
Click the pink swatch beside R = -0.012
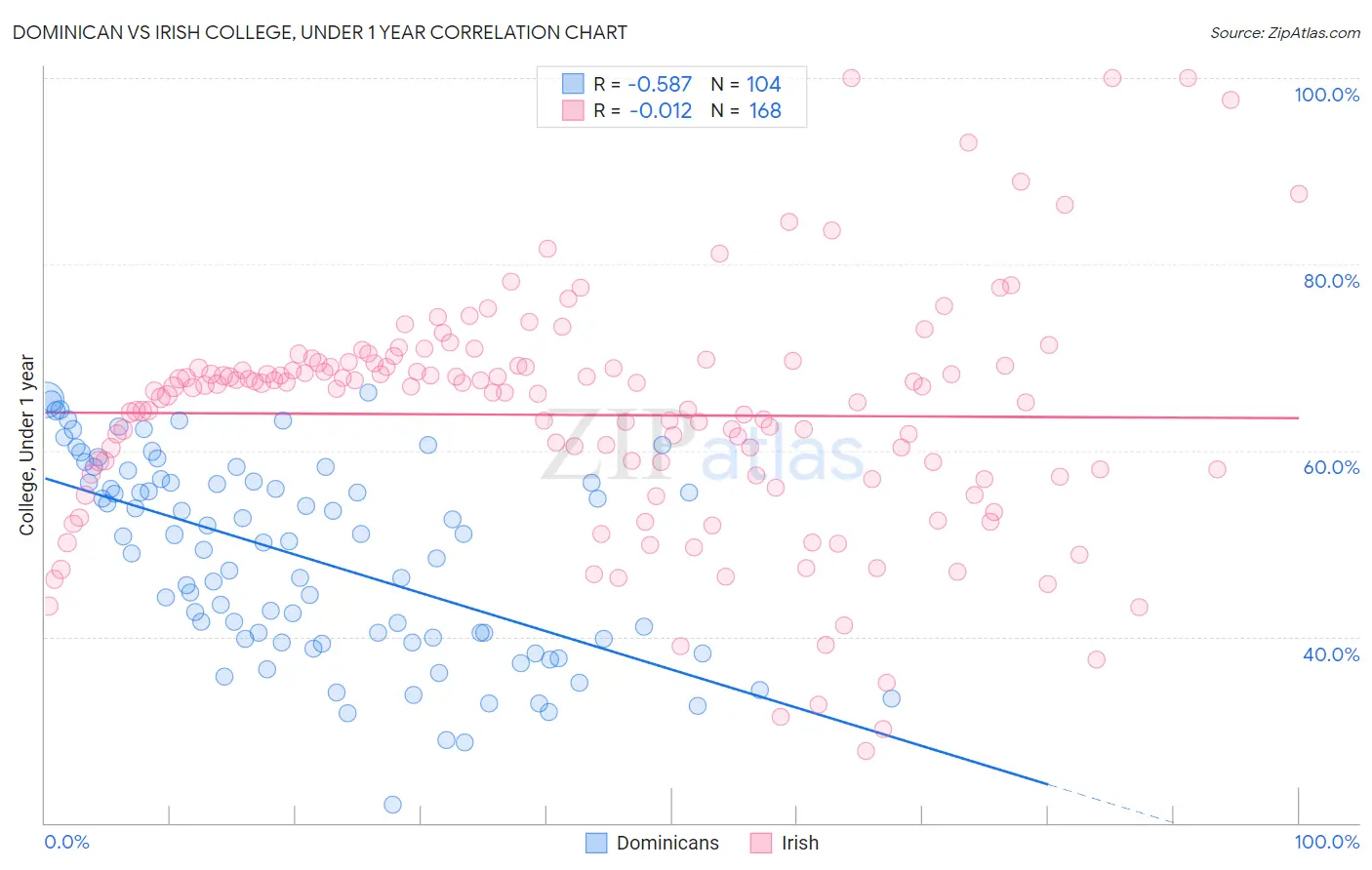(x=573, y=110)
